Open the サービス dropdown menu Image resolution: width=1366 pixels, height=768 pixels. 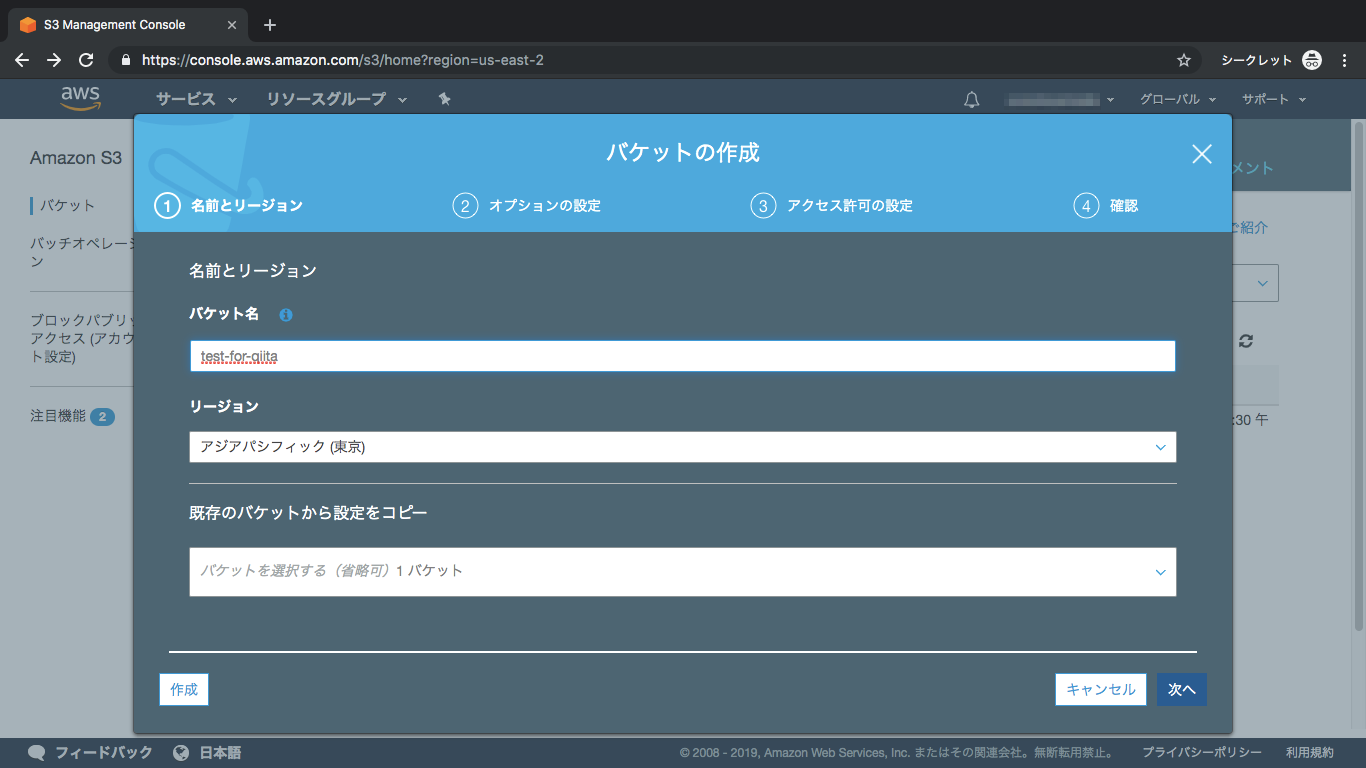[x=196, y=99]
